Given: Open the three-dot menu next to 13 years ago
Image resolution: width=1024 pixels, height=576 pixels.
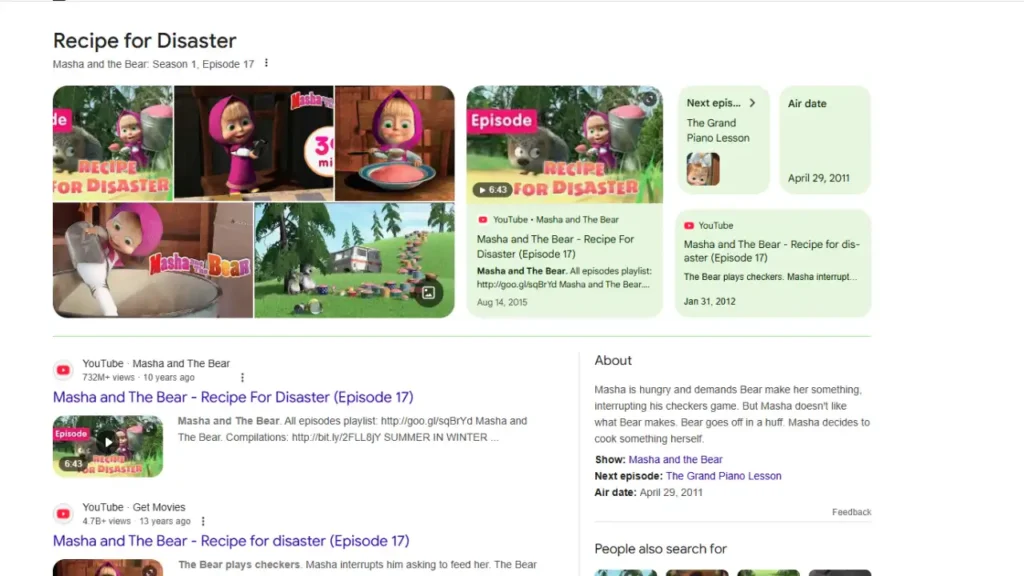Looking at the screenshot, I should [x=203, y=521].
